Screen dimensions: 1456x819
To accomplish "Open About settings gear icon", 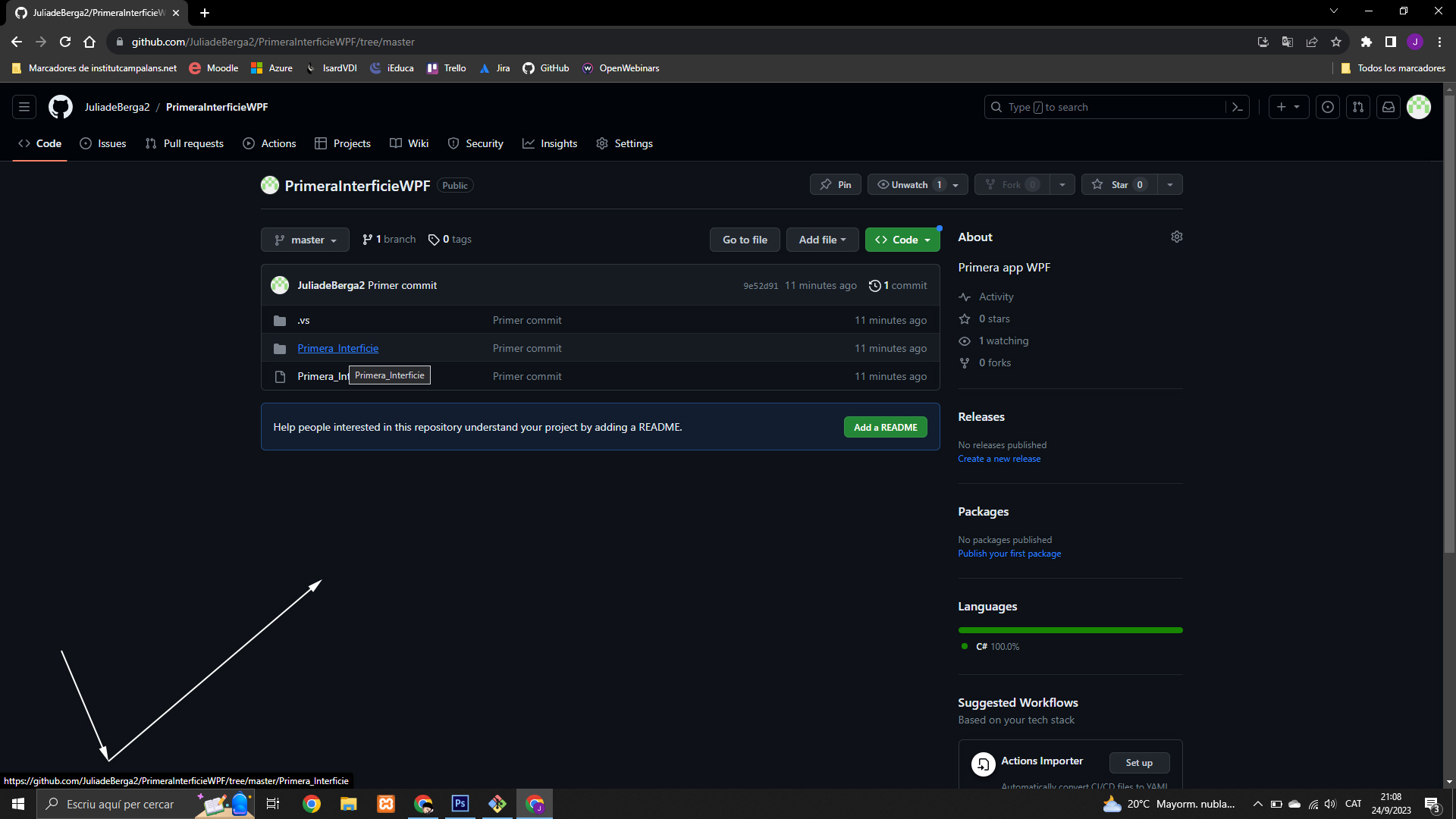I will coord(1176,237).
